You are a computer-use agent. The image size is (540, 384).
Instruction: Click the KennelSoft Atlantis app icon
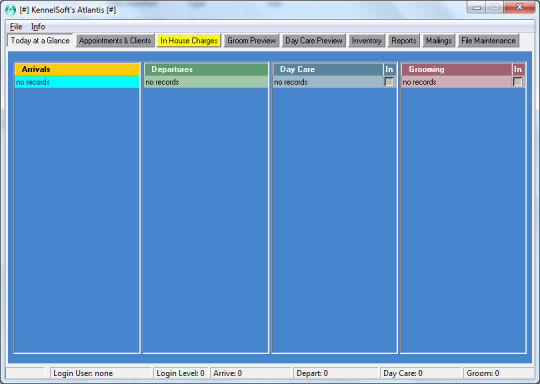(10, 10)
